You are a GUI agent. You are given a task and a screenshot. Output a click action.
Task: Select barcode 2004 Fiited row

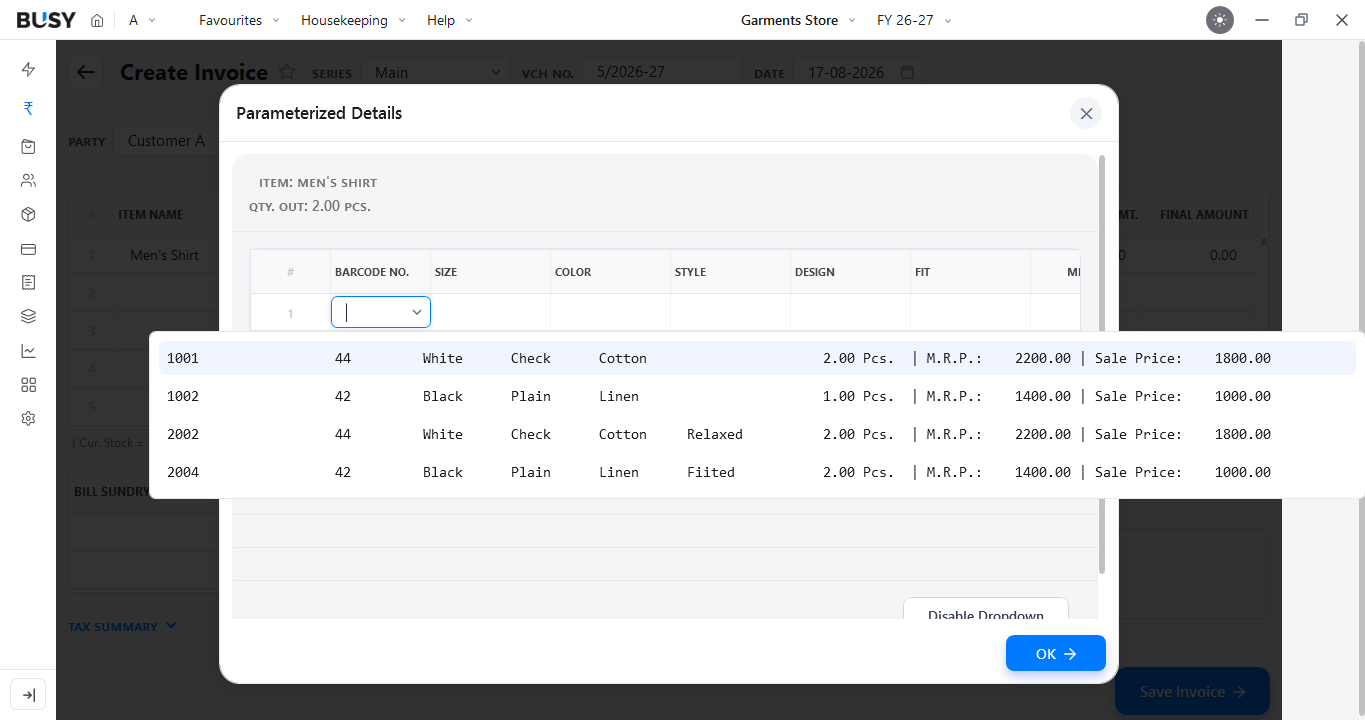coord(757,472)
